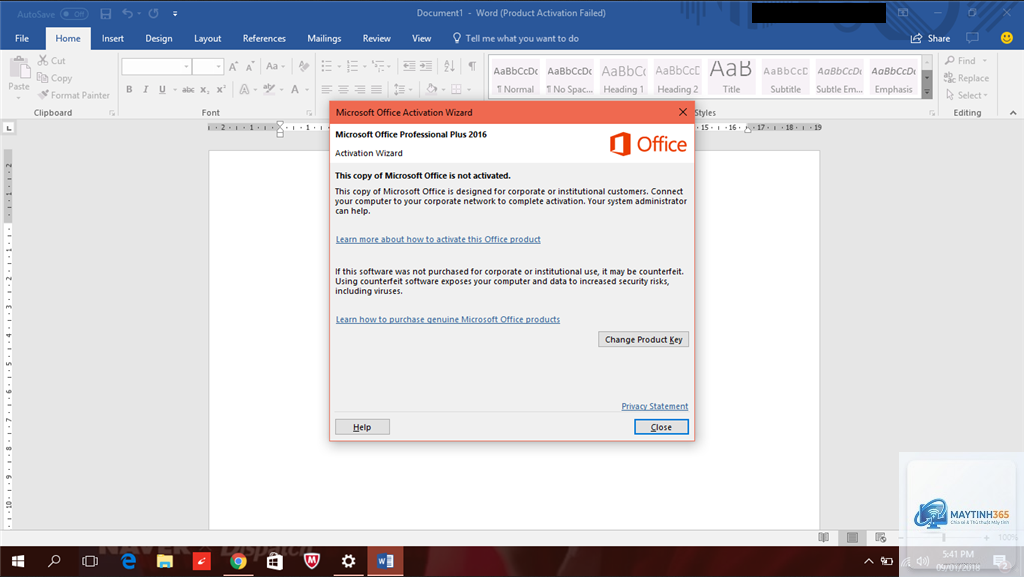The width and height of the screenshot is (1024, 577).
Task: Click the Text Effects icon
Action: (x=244, y=89)
